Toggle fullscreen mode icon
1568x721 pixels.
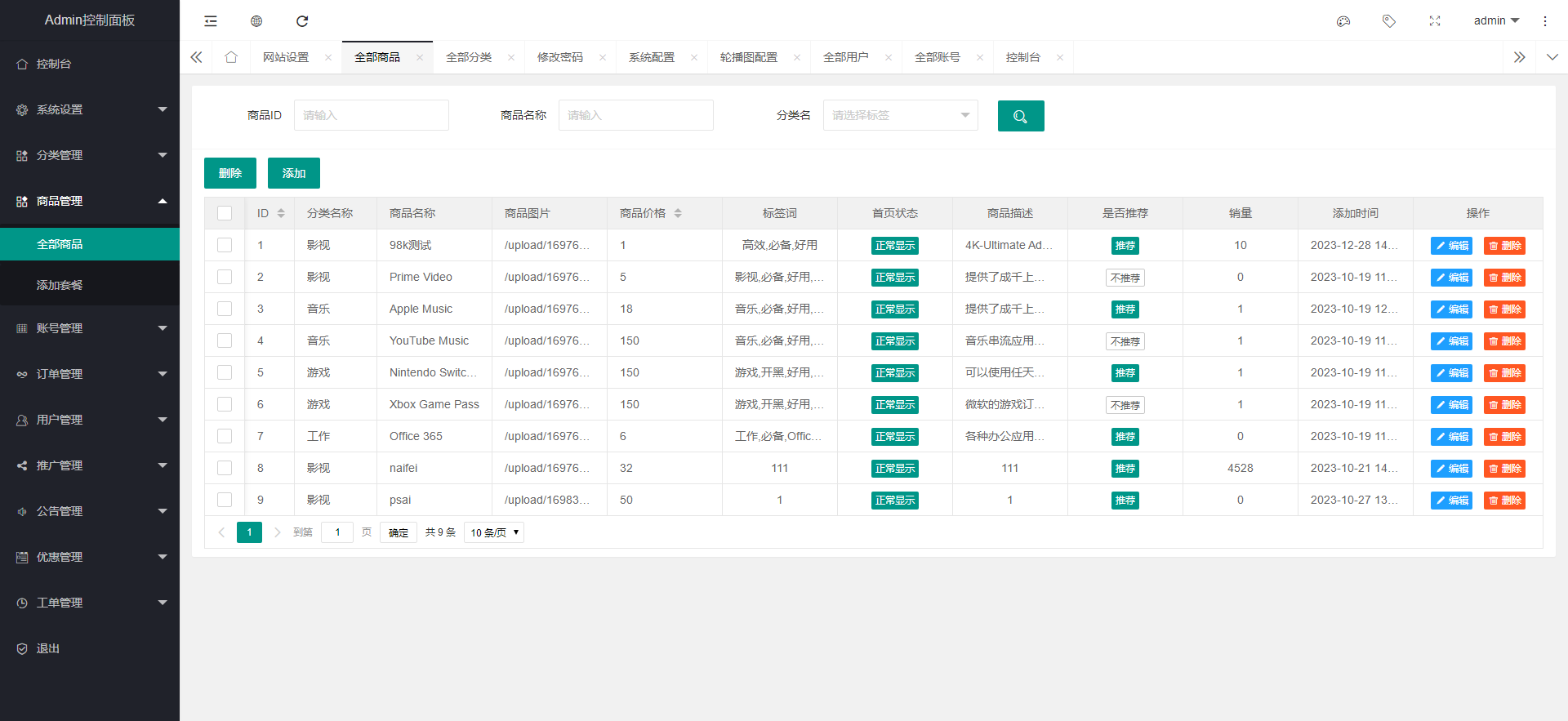pyautogui.click(x=1435, y=21)
